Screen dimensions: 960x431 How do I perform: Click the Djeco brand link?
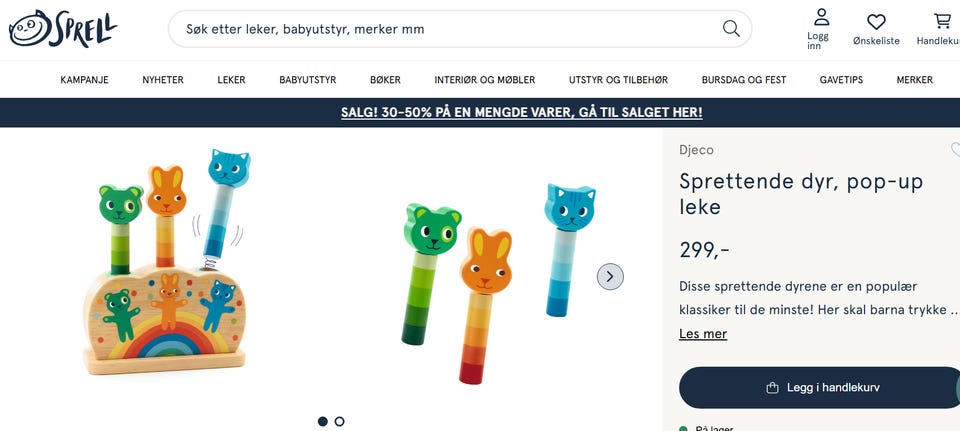click(696, 150)
